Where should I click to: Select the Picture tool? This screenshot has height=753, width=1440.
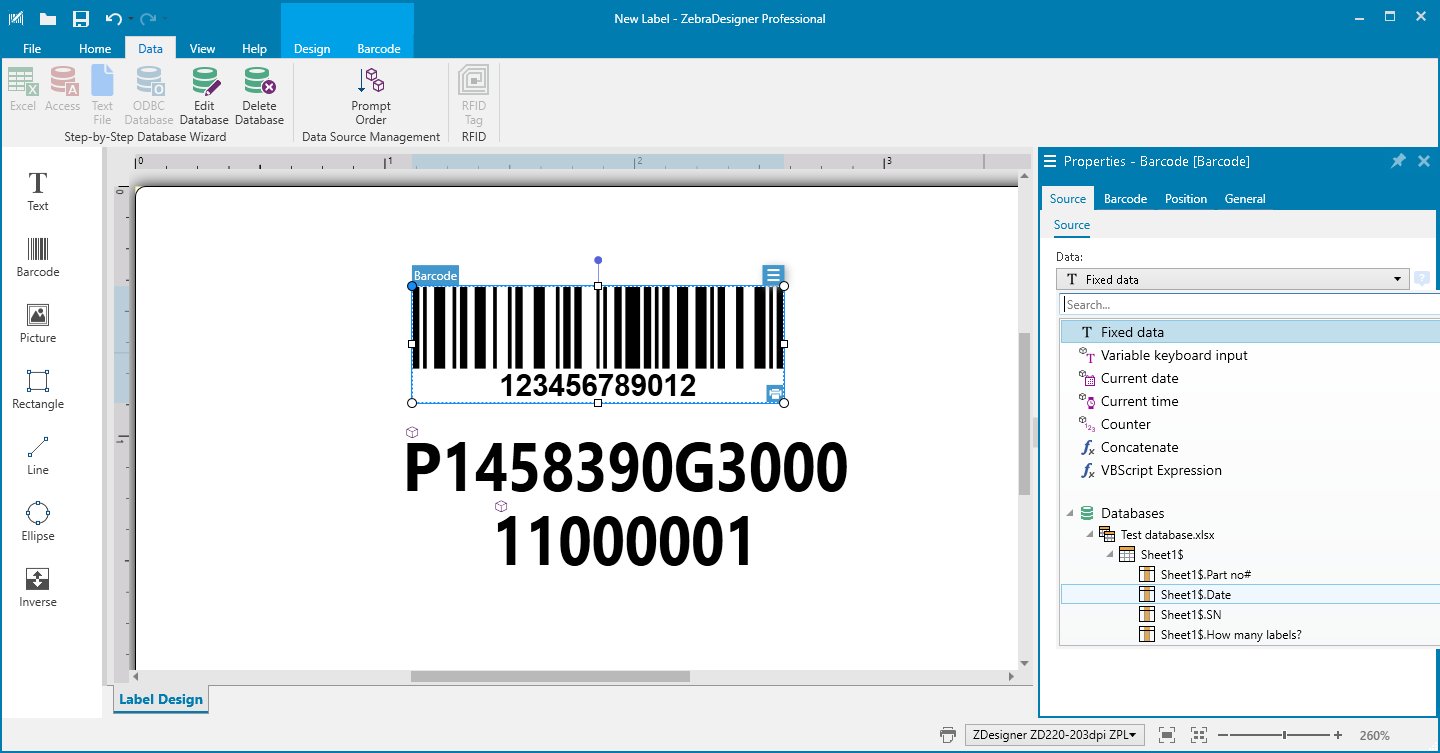pos(38,323)
